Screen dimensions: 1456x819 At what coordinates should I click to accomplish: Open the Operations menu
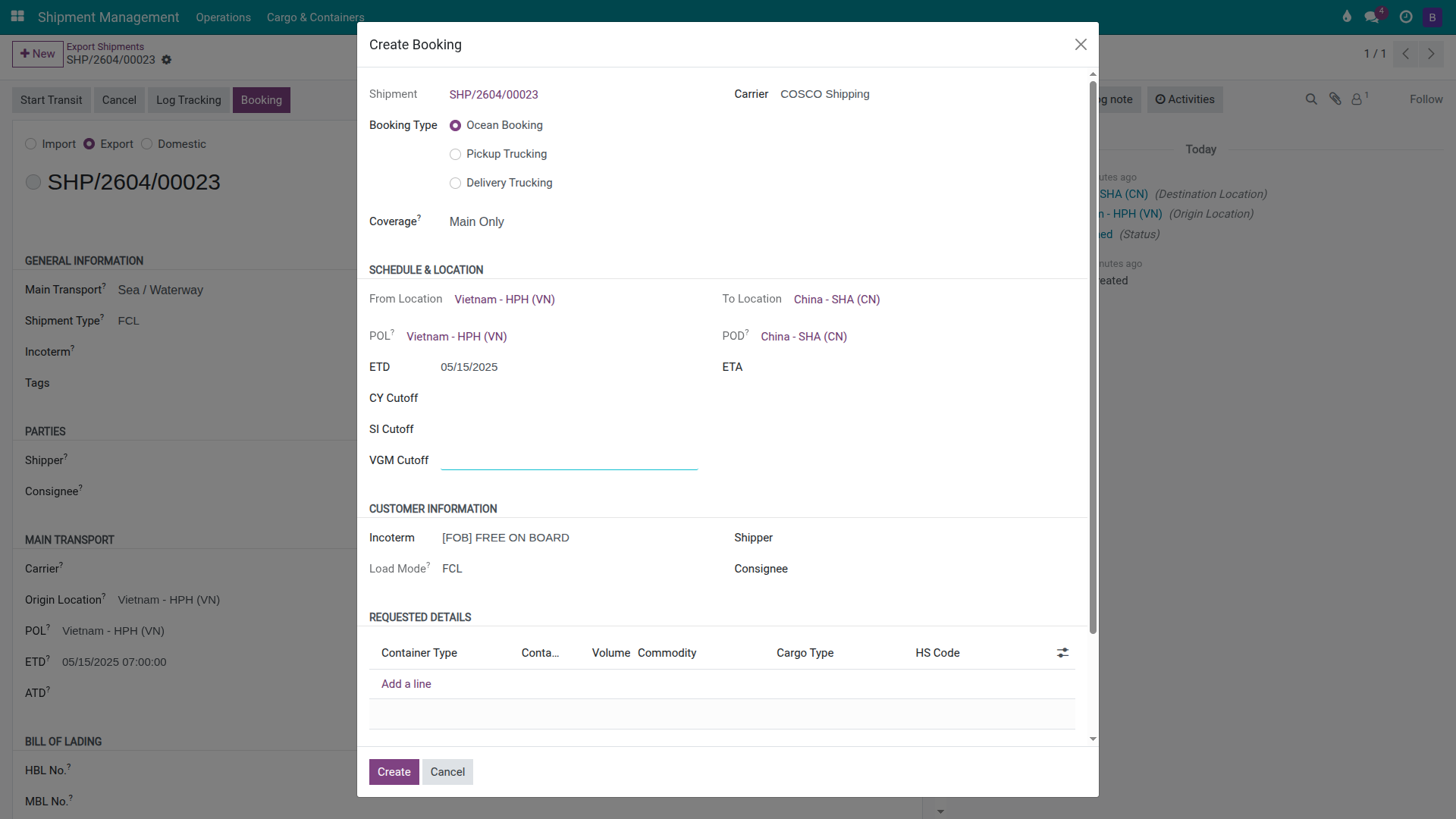coord(223,17)
